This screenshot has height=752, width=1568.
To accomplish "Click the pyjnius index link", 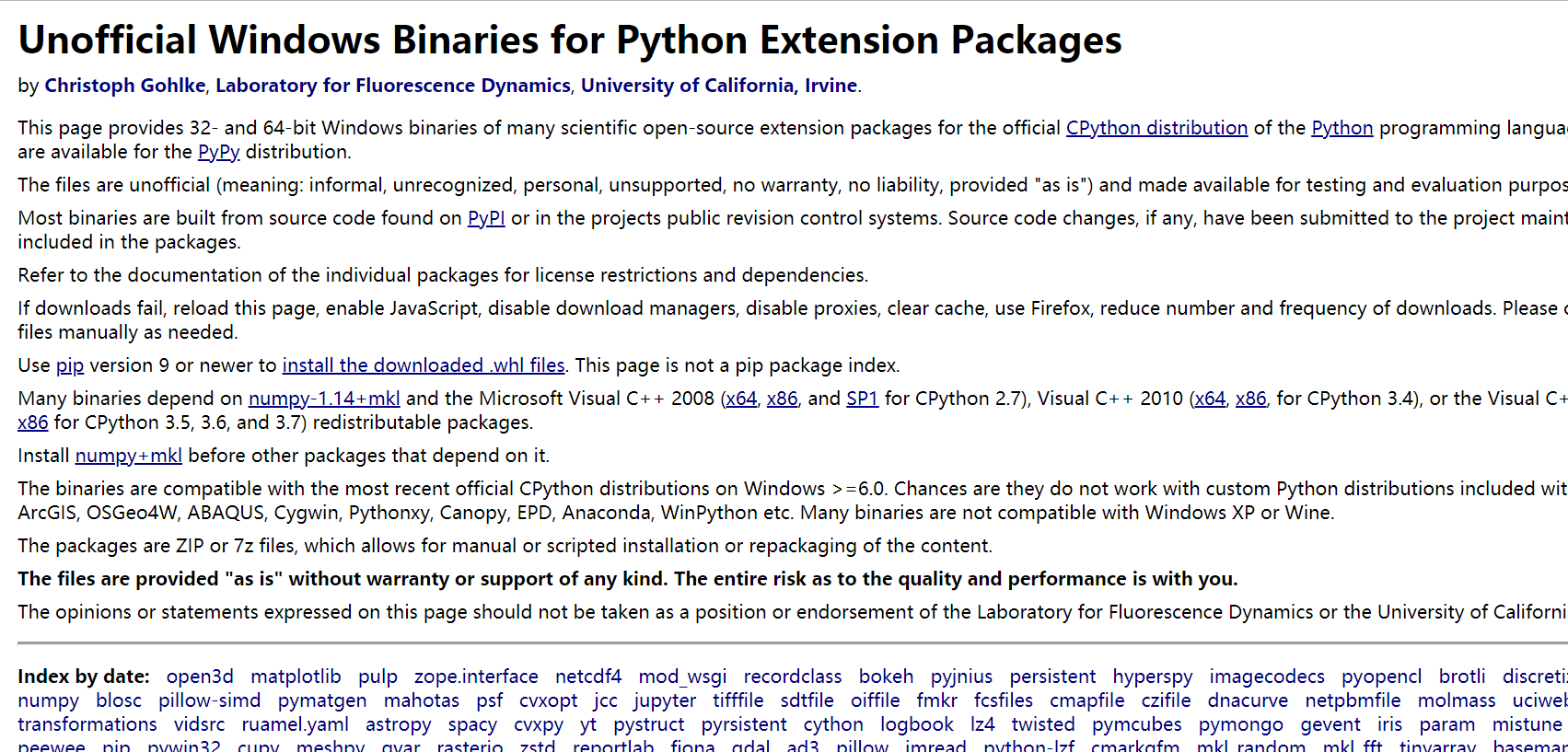I will (x=962, y=677).
